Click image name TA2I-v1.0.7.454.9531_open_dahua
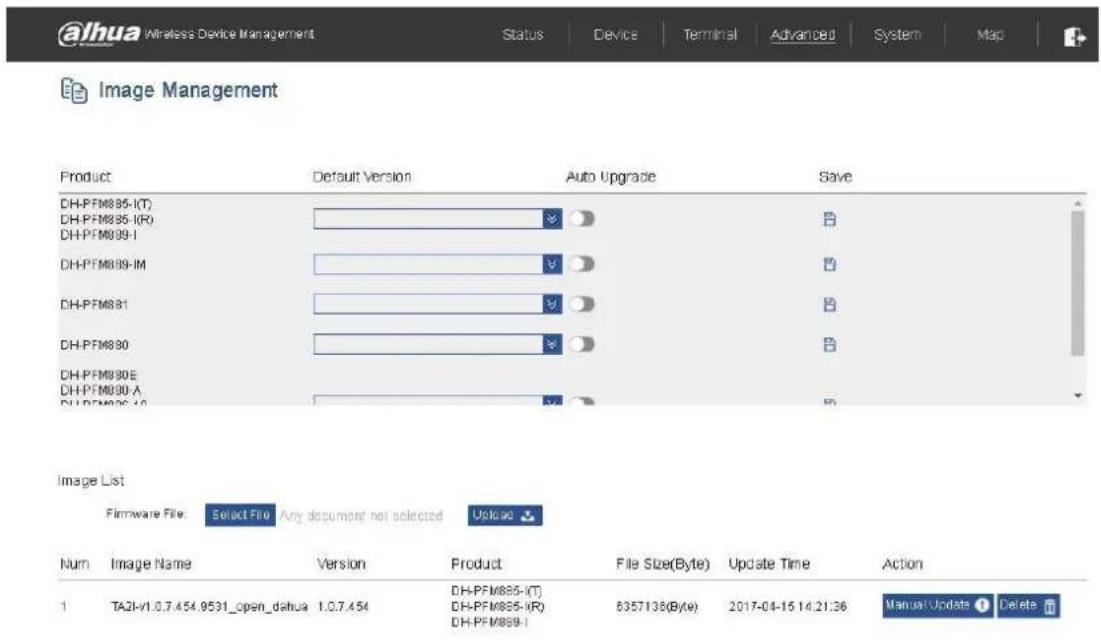The image size is (1101, 640). pos(209,606)
